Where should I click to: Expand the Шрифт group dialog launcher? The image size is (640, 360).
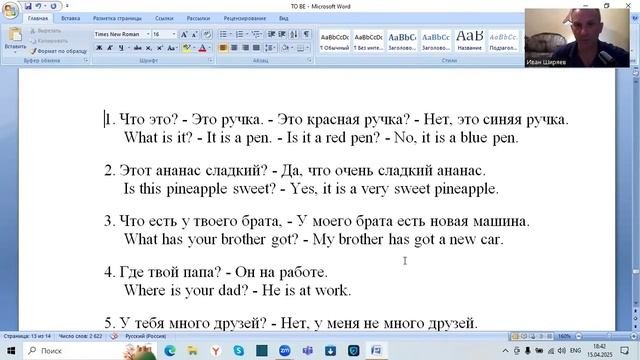click(211, 60)
